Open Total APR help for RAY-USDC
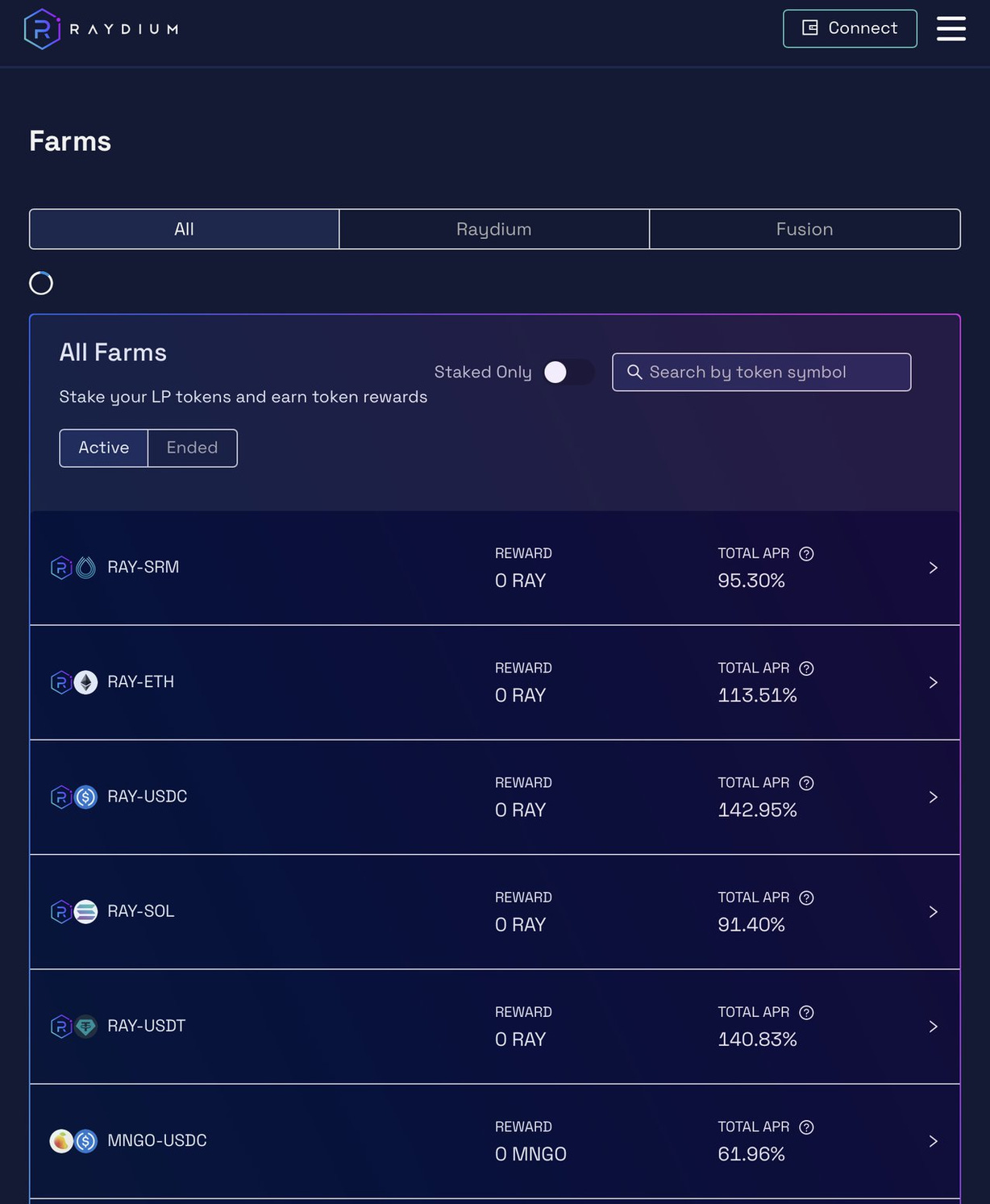 click(x=806, y=782)
